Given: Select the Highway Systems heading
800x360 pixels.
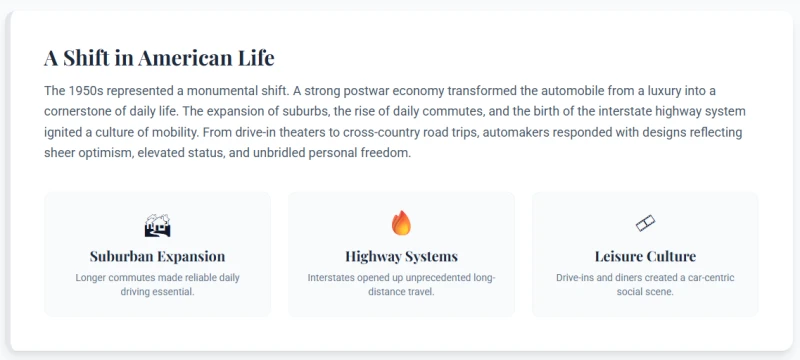Looking at the screenshot, I should (401, 256).
